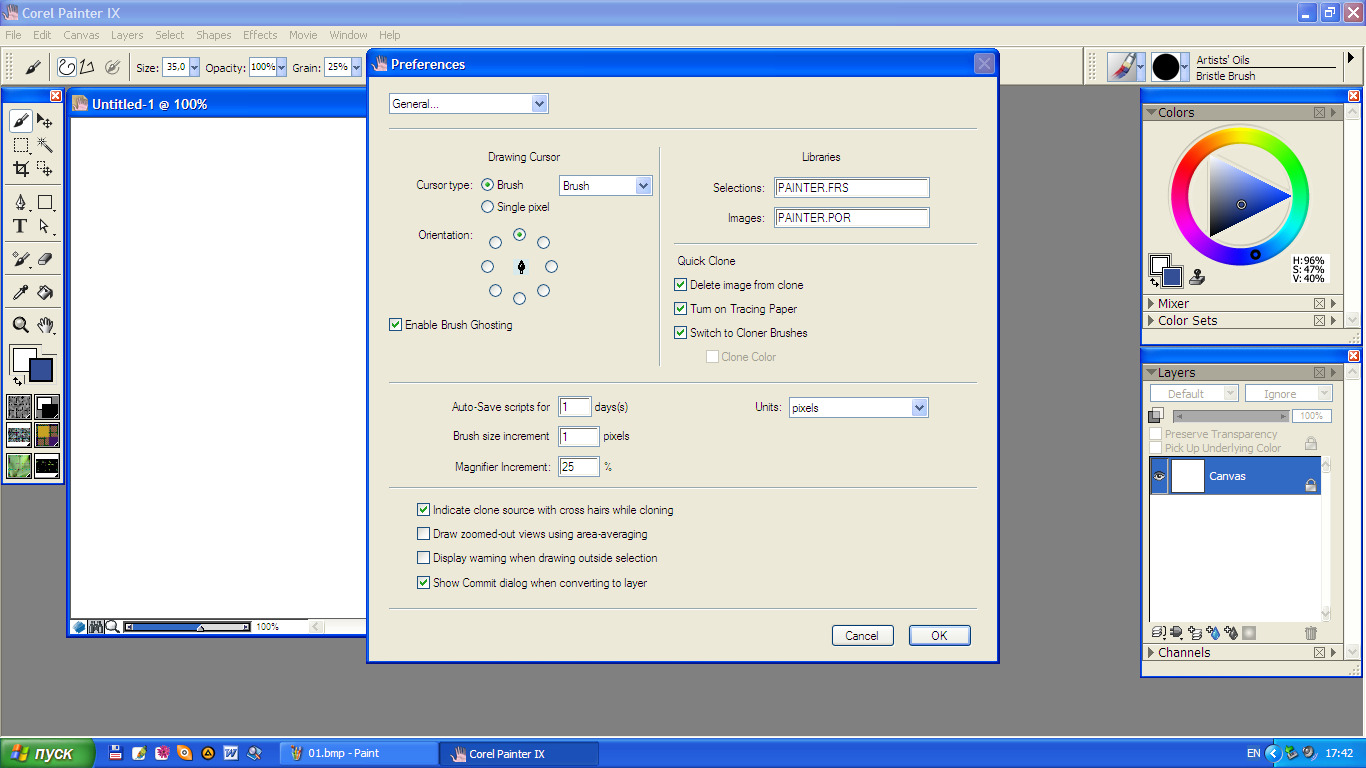Select the Single pixel cursor type
The height and width of the screenshot is (768, 1366).
[487, 207]
